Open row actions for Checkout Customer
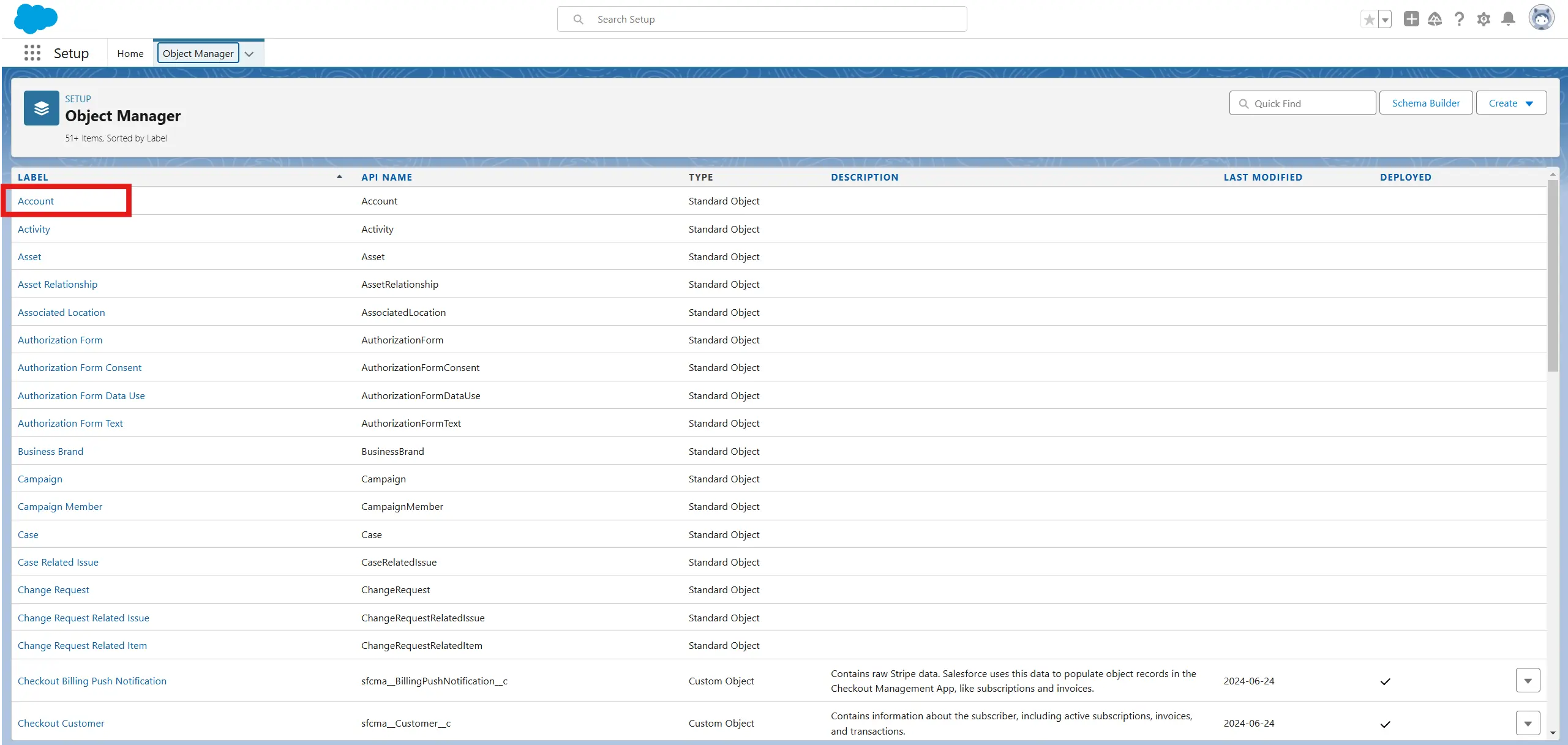The height and width of the screenshot is (745, 1568). 1528,723
